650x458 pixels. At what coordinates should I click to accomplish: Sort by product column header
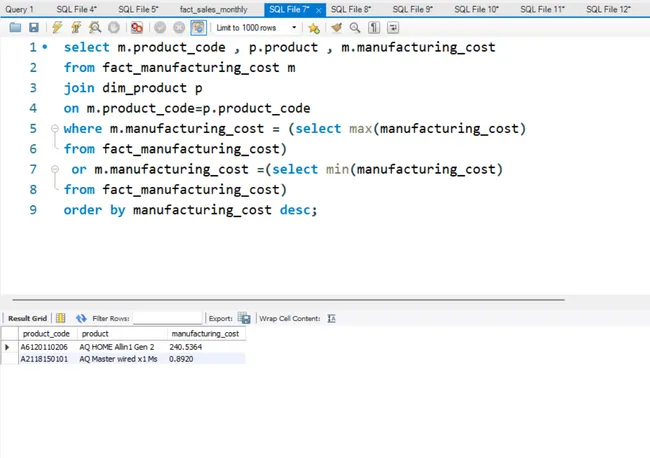[122, 334]
